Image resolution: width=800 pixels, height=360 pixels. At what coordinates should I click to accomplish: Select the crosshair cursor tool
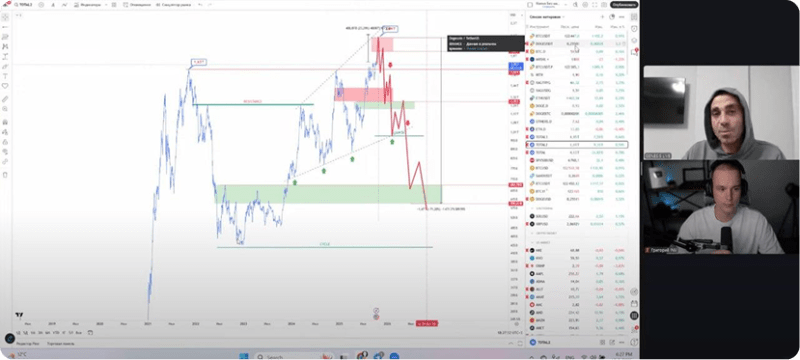pyautogui.click(x=5, y=17)
